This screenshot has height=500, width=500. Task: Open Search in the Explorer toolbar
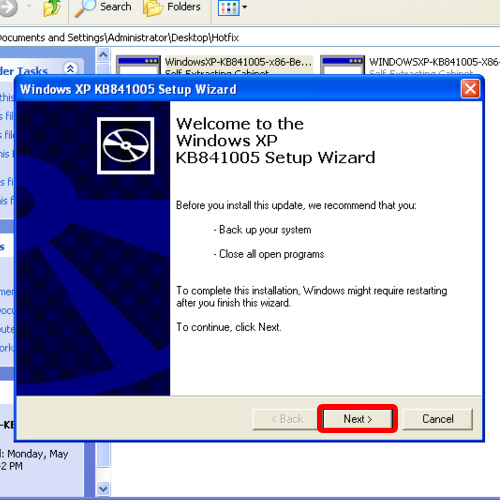(103, 7)
